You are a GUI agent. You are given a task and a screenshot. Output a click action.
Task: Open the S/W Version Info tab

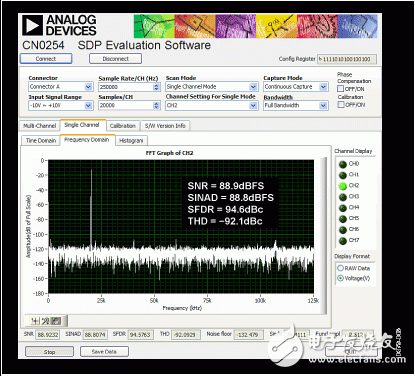(x=165, y=126)
